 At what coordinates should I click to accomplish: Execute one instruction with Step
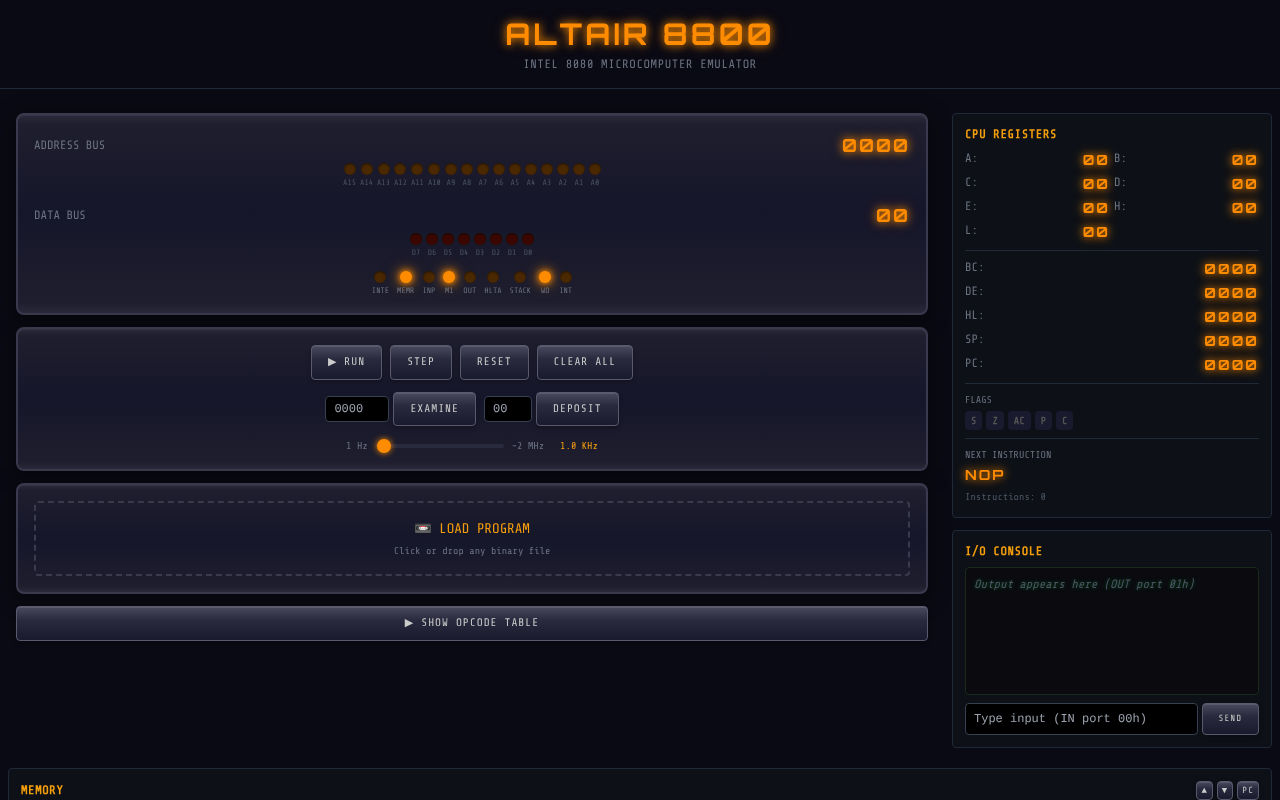click(x=421, y=362)
